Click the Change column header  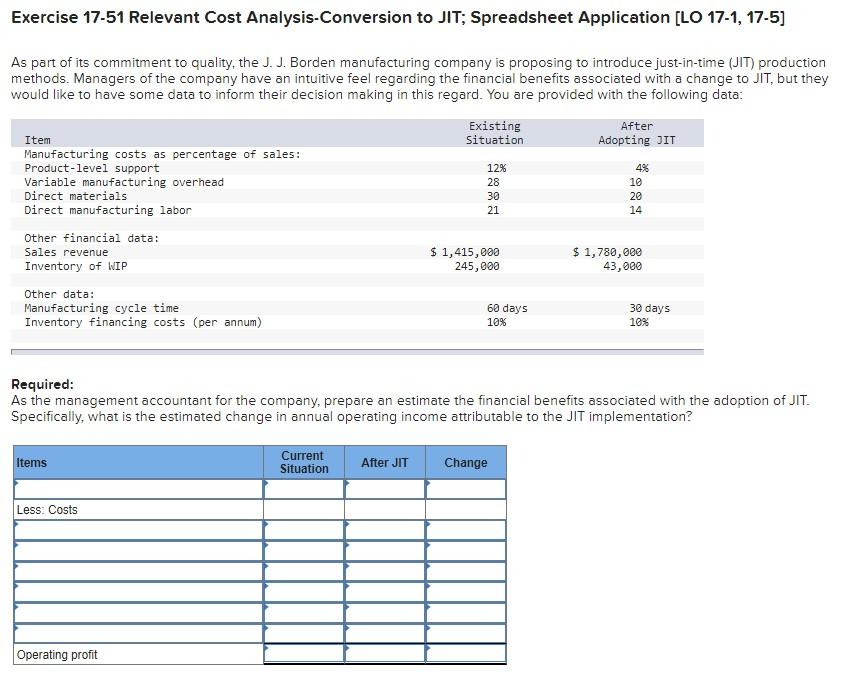point(465,462)
